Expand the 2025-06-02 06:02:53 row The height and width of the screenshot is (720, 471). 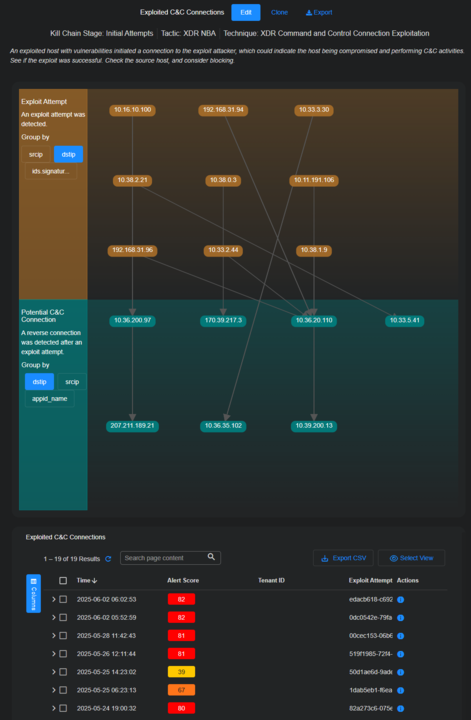53,599
